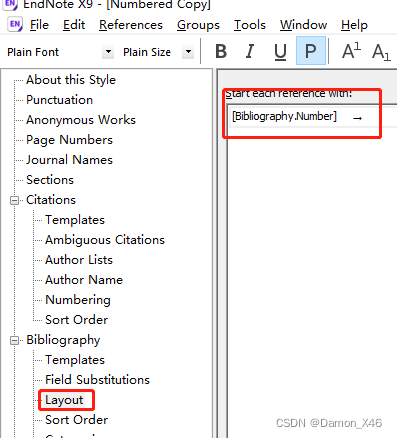Open Numbering under Citations

pos(78,300)
